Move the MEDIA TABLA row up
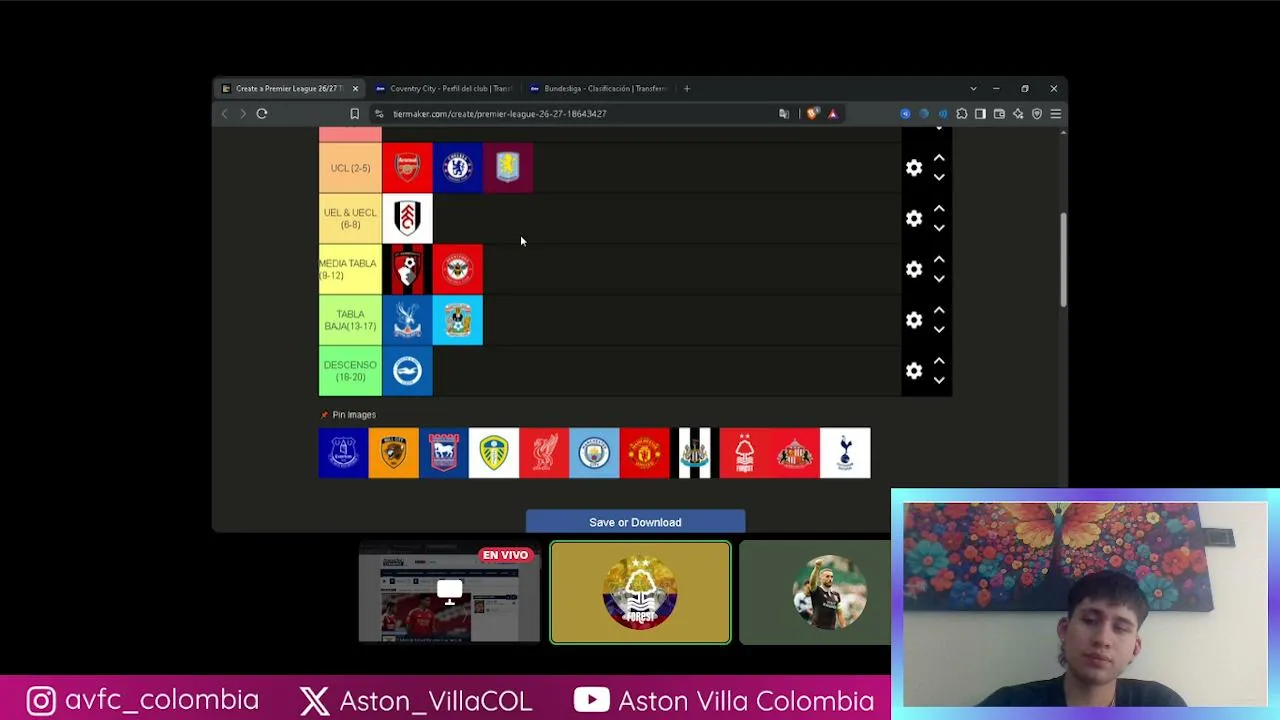 click(x=939, y=260)
